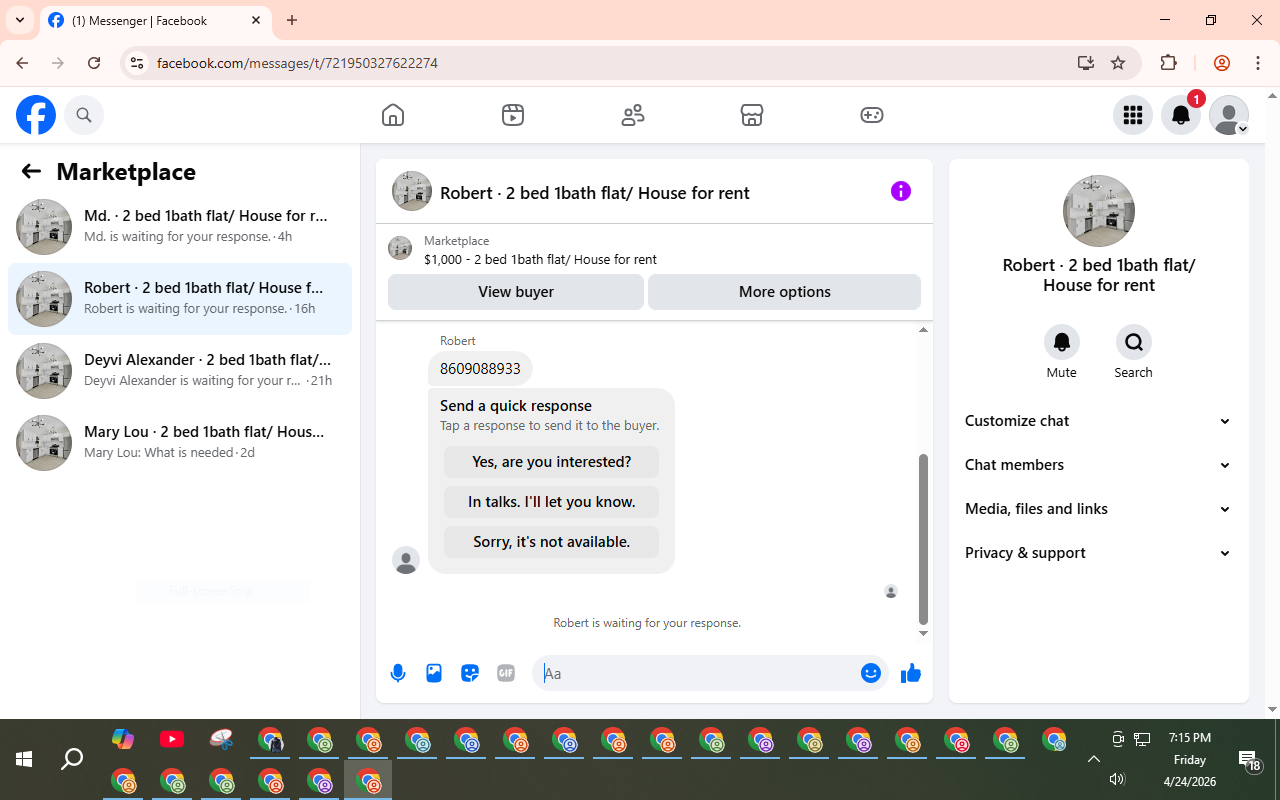Click the chat scrollbar thumb
Image resolution: width=1280 pixels, height=800 pixels.
(x=923, y=538)
